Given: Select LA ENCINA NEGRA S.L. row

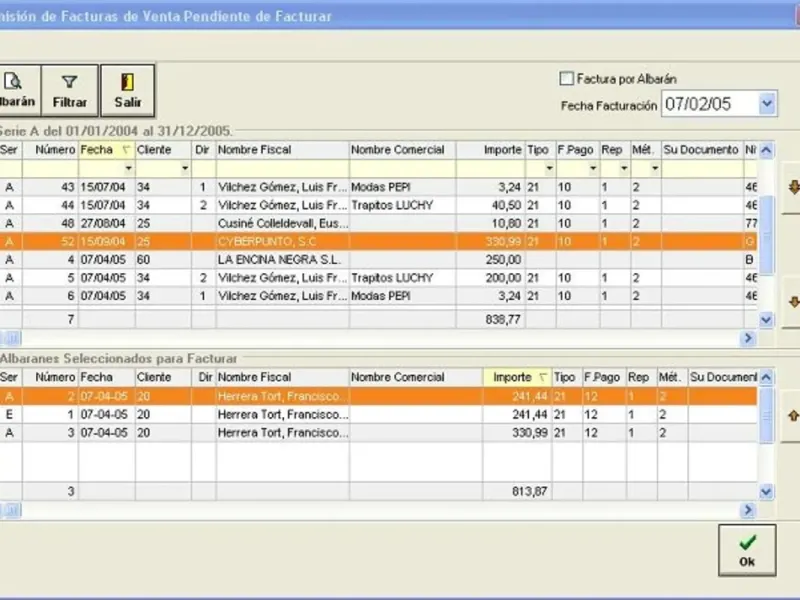Looking at the screenshot, I should (x=378, y=260).
